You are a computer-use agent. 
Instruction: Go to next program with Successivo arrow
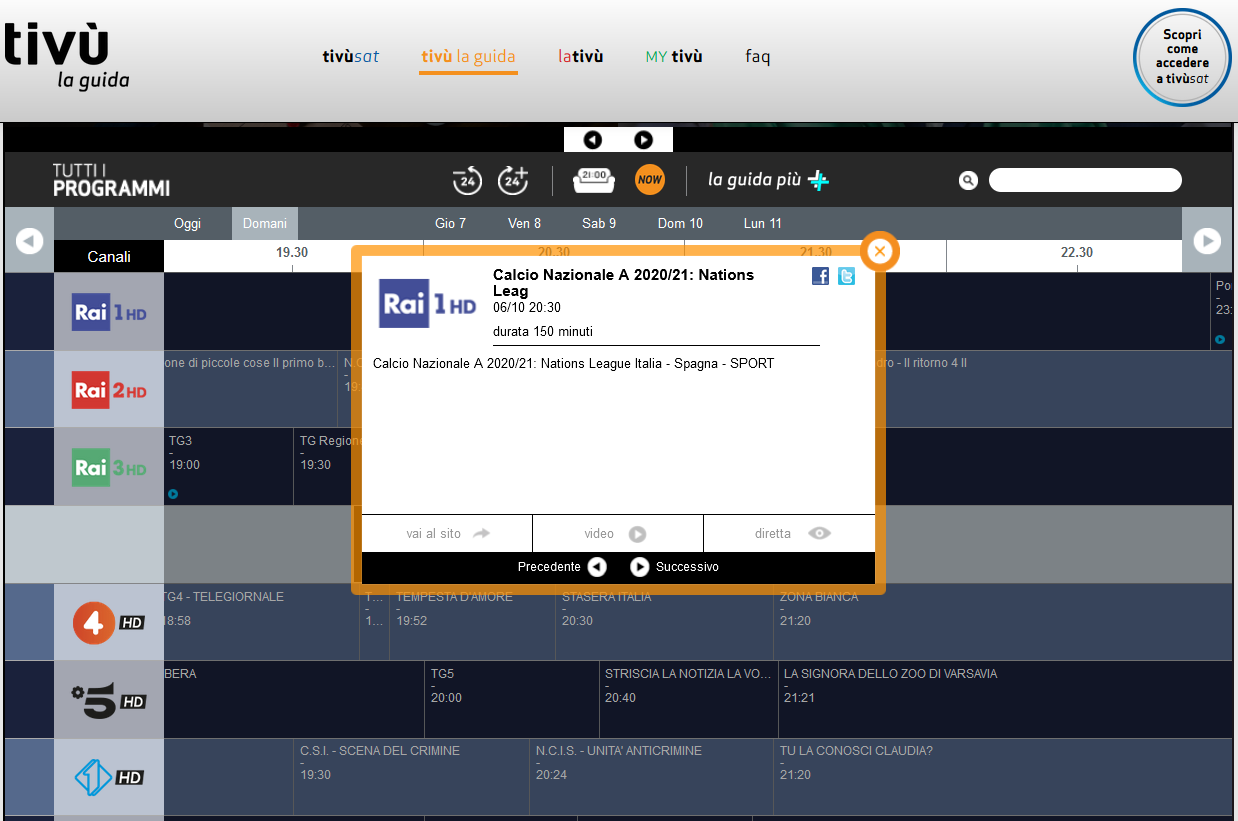pos(640,567)
